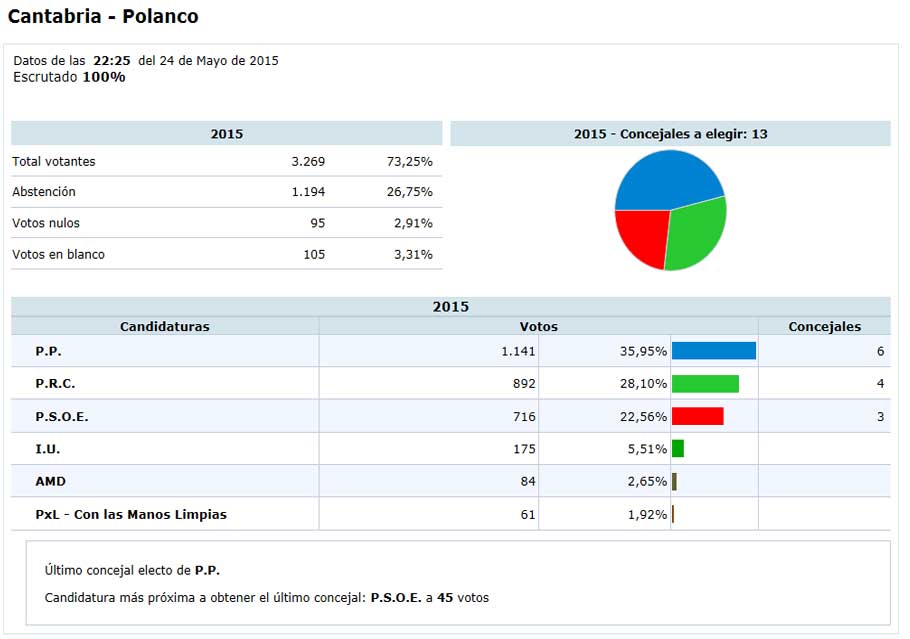The height and width of the screenshot is (639, 910).
Task: Select the red pie chart segment
Action: 640,235
